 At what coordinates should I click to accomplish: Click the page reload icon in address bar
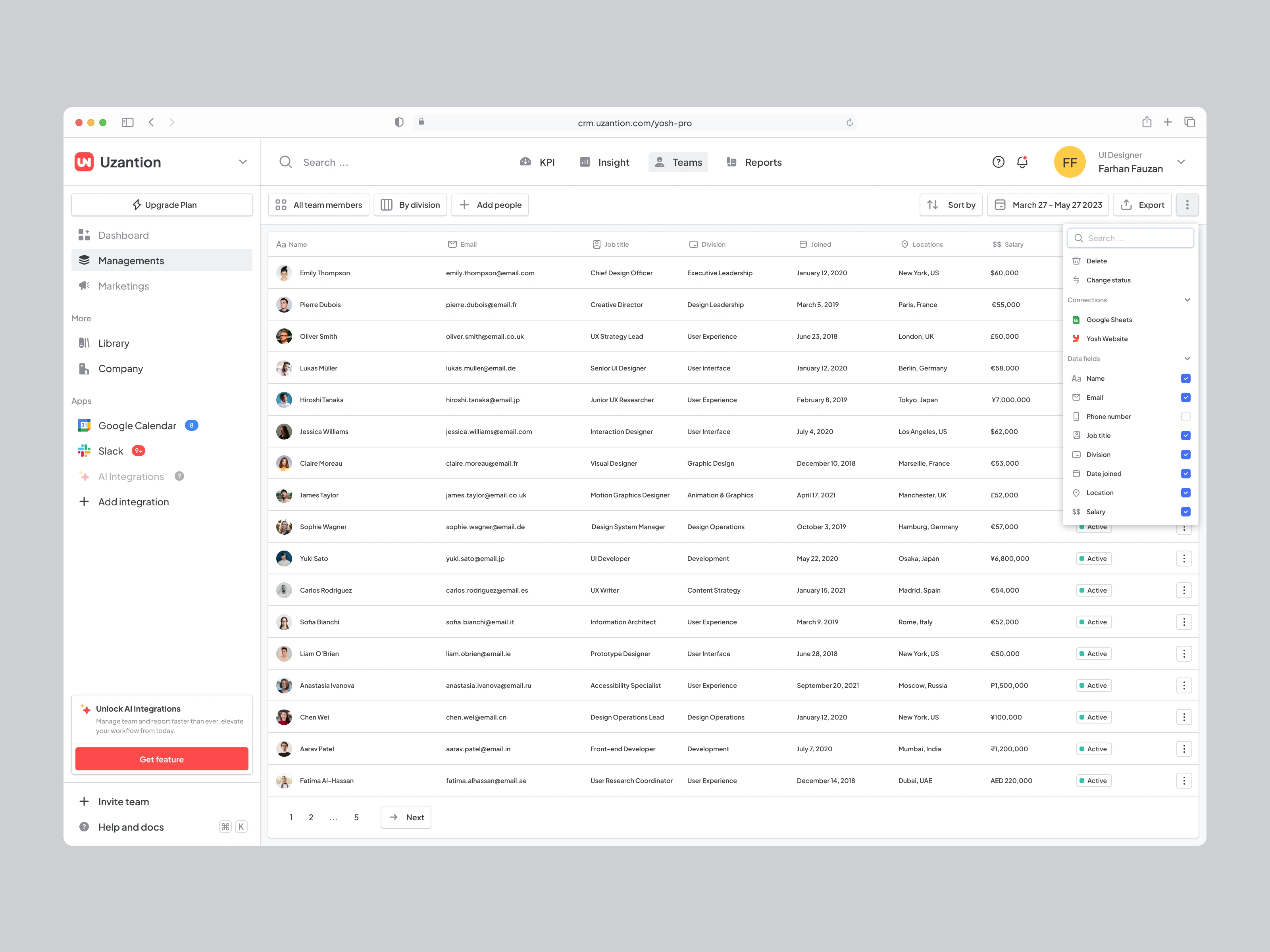849,123
